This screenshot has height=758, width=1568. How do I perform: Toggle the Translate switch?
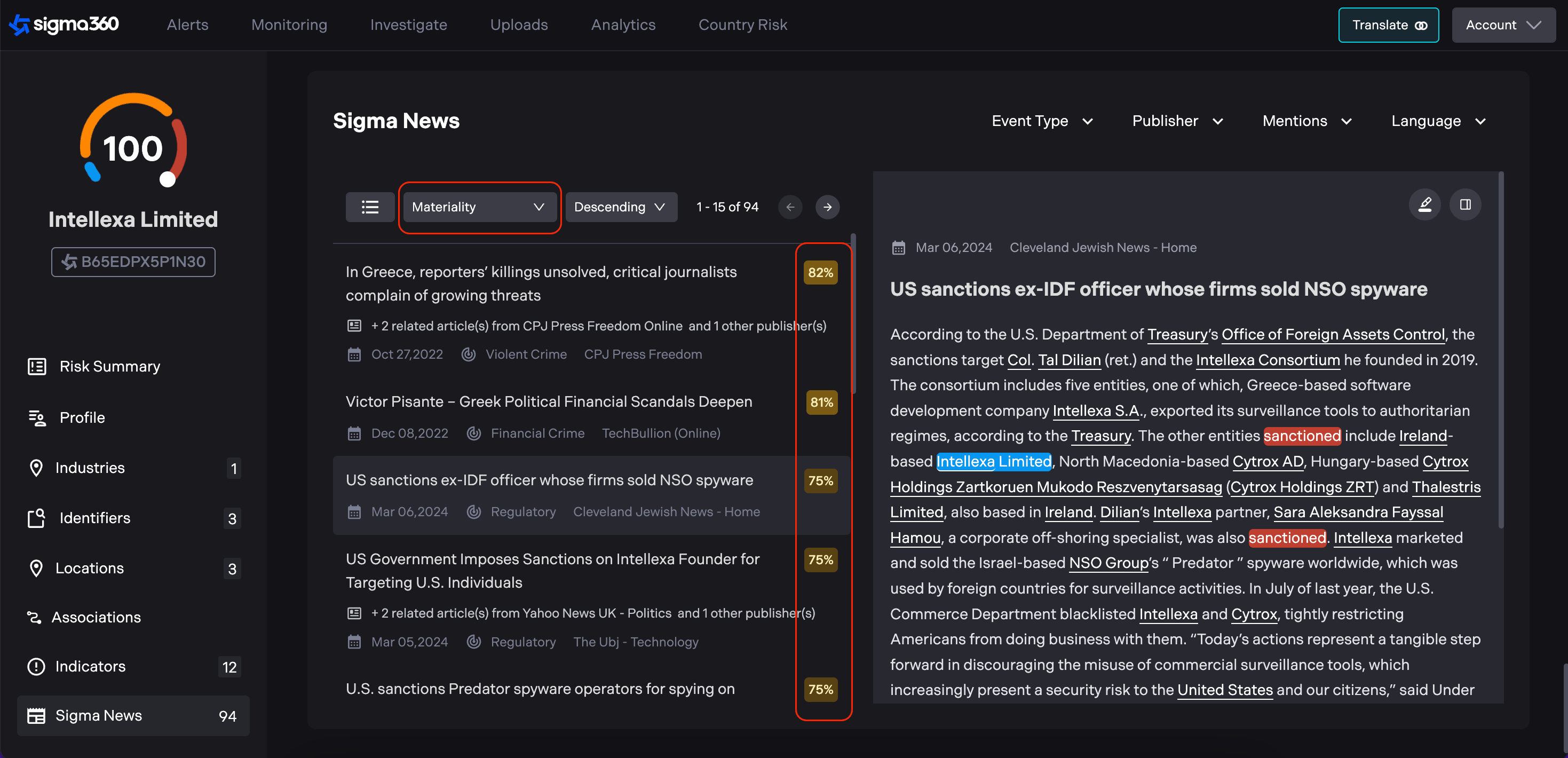(1421, 25)
